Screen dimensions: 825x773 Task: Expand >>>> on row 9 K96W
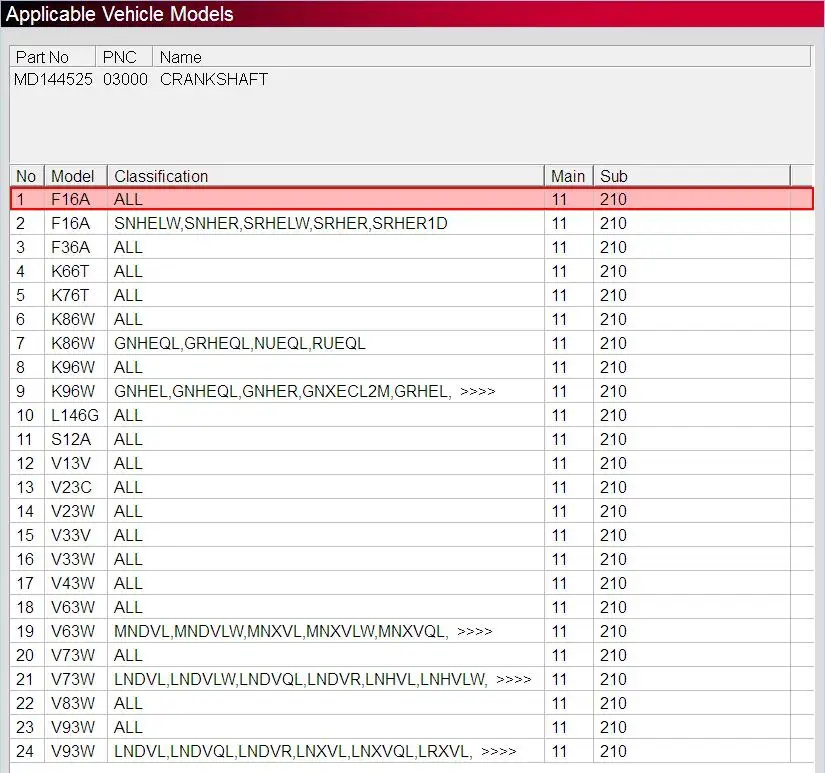click(478, 391)
